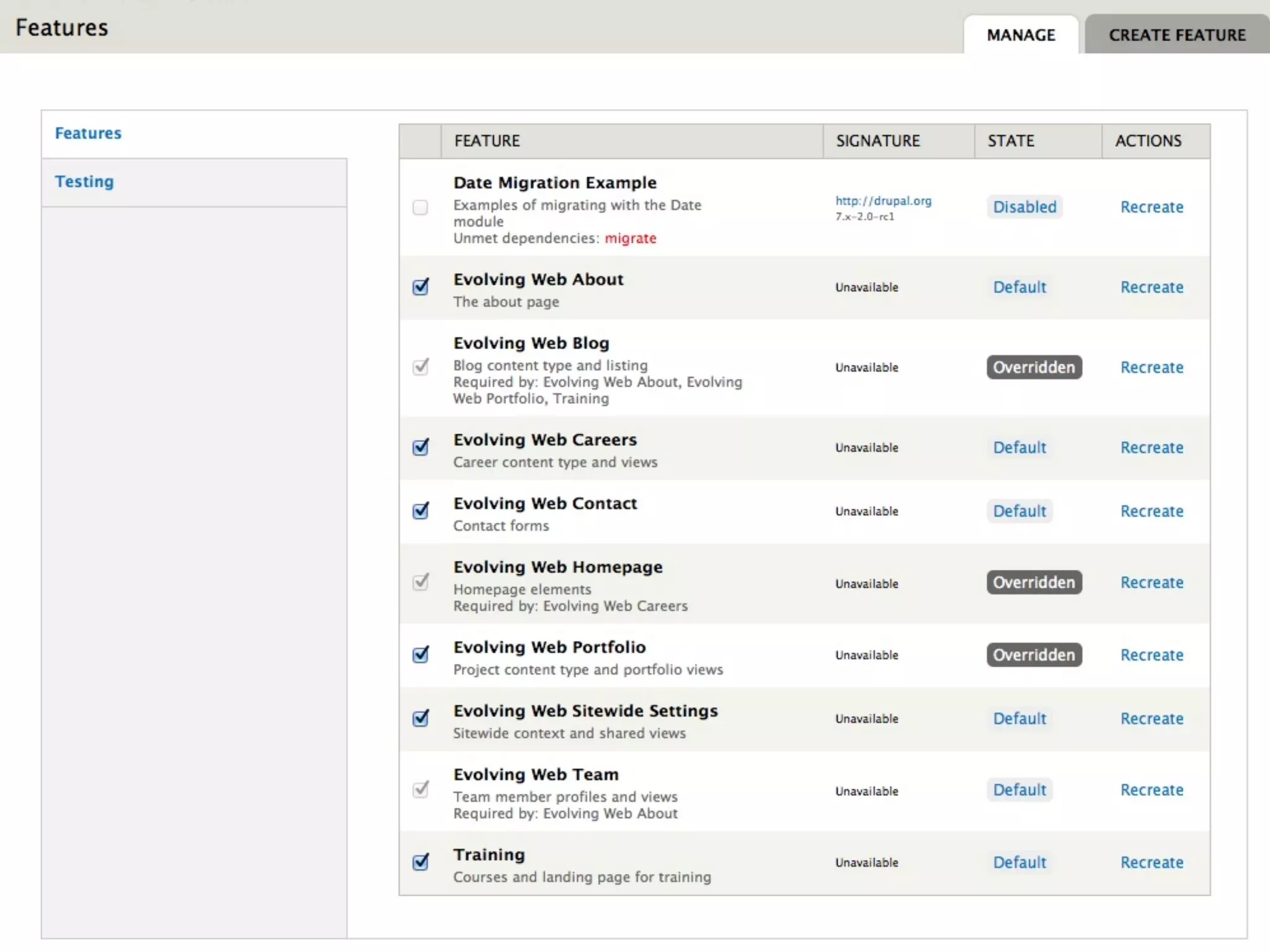Uncheck the Evolving Web Contact checkbox
The height and width of the screenshot is (952, 1270).
(x=420, y=510)
